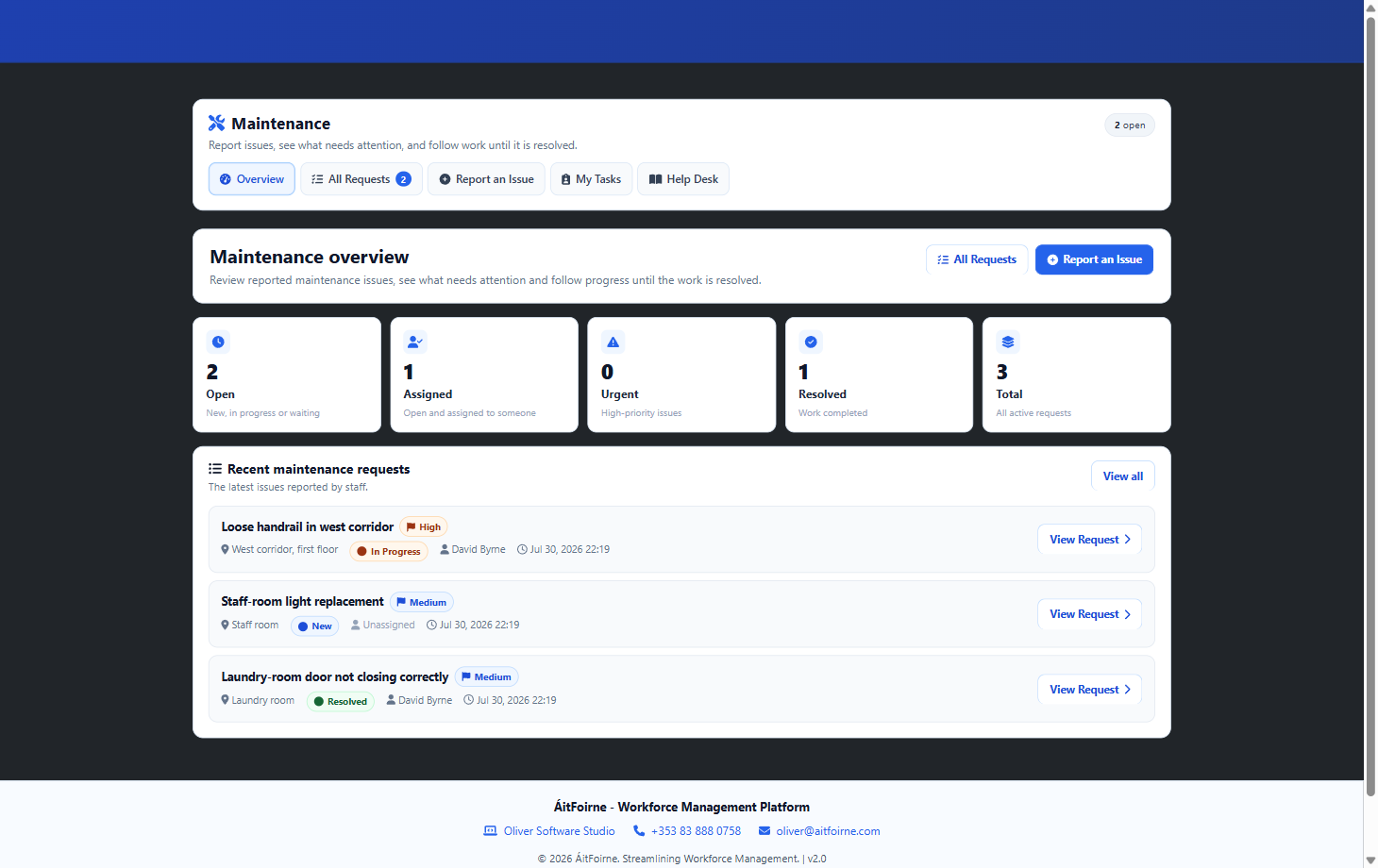Open the Report an Issue tab
Screen dimensions: 1378x868
pos(486,179)
